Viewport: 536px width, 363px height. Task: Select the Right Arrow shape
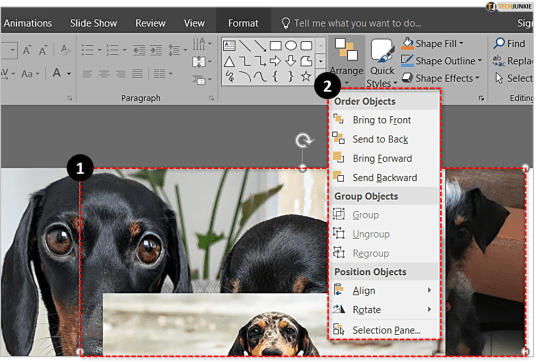[275, 61]
